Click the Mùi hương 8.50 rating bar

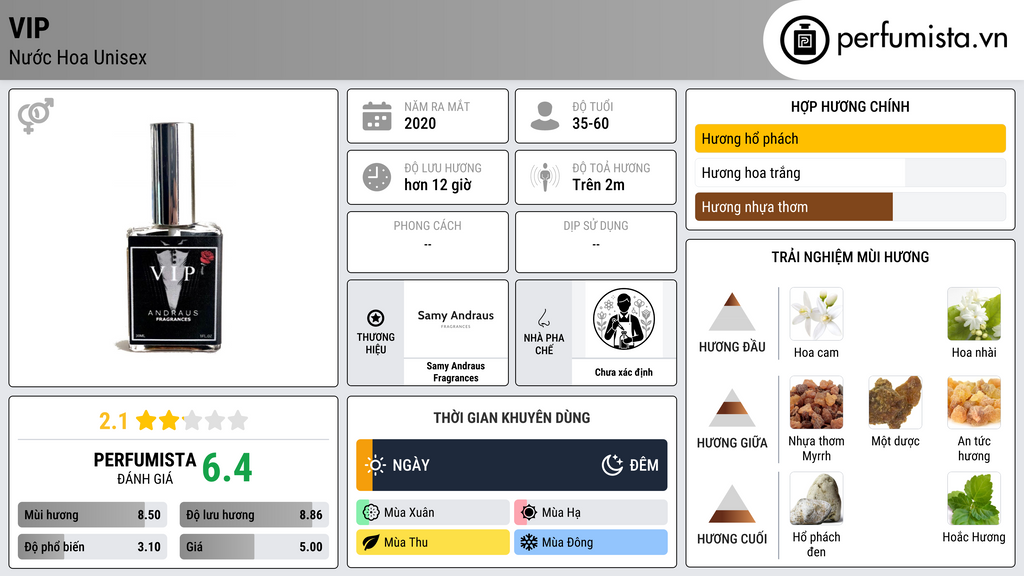tap(92, 515)
